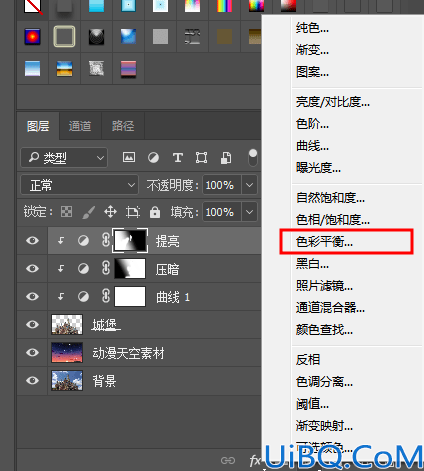Filter layers by adjustment layers icon
424x471 pixels.
pos(153,157)
